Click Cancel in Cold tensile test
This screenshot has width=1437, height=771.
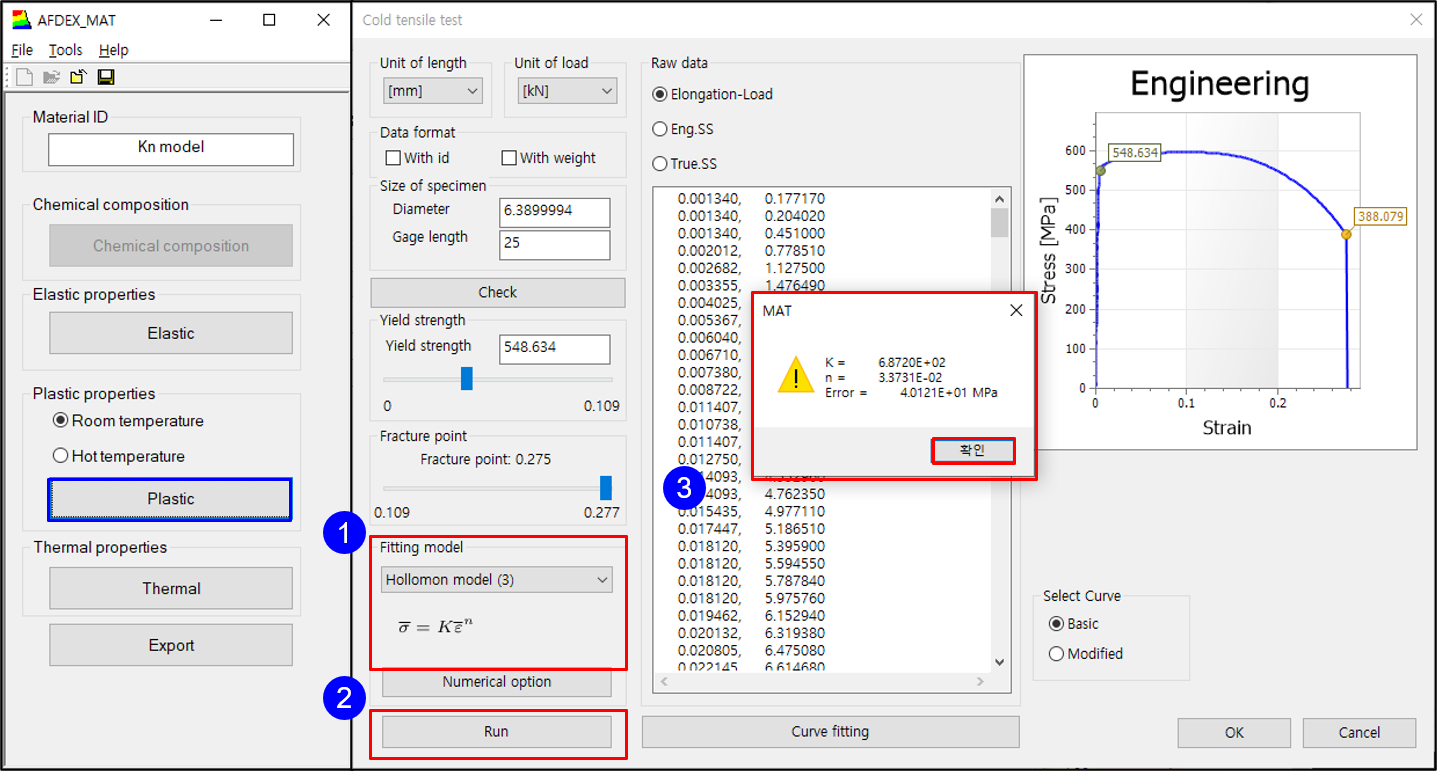[1359, 733]
